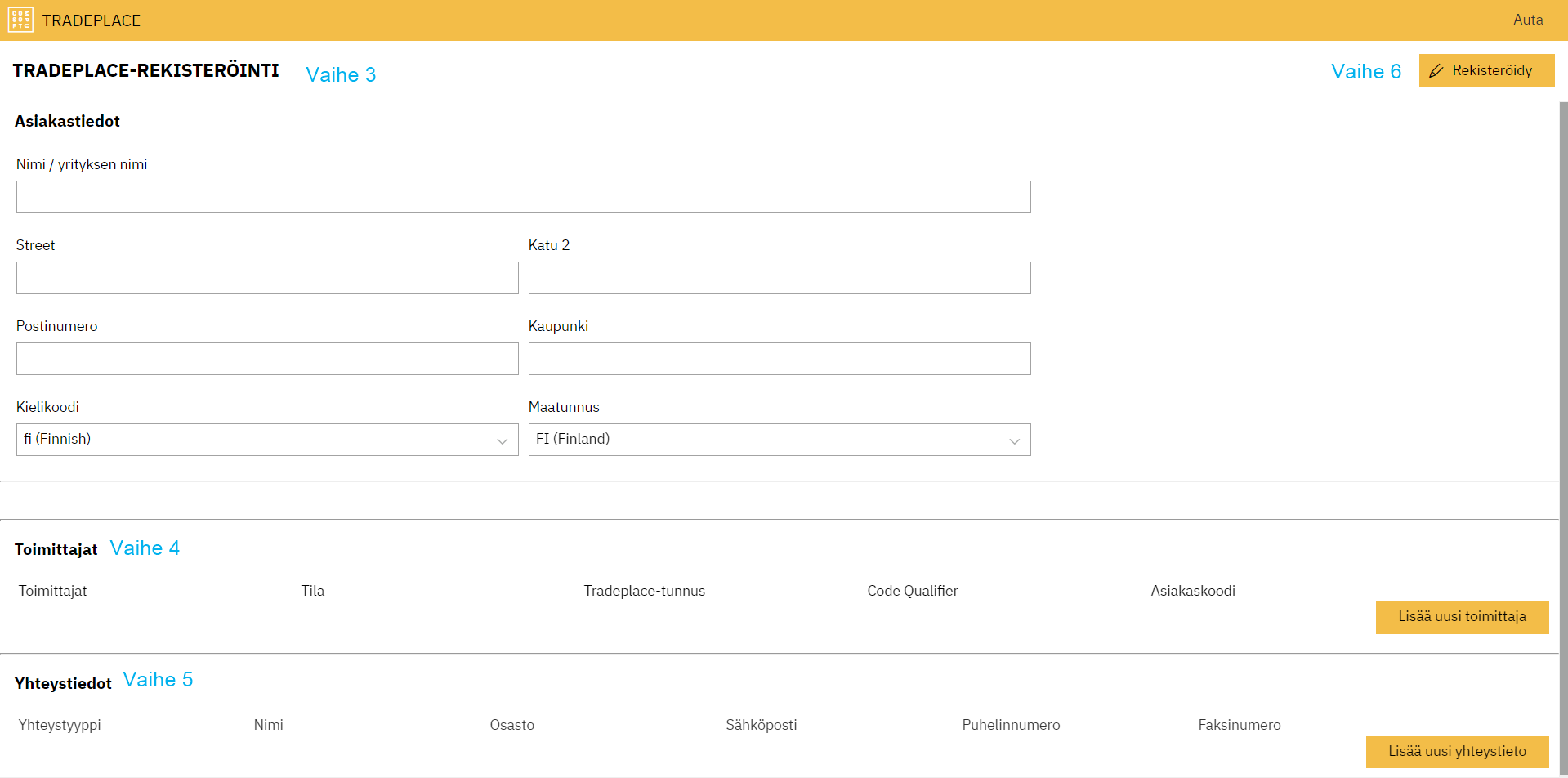Click the Tradeplace-tunnus column header
Viewport: 1568px width, 778px height.
(x=644, y=591)
